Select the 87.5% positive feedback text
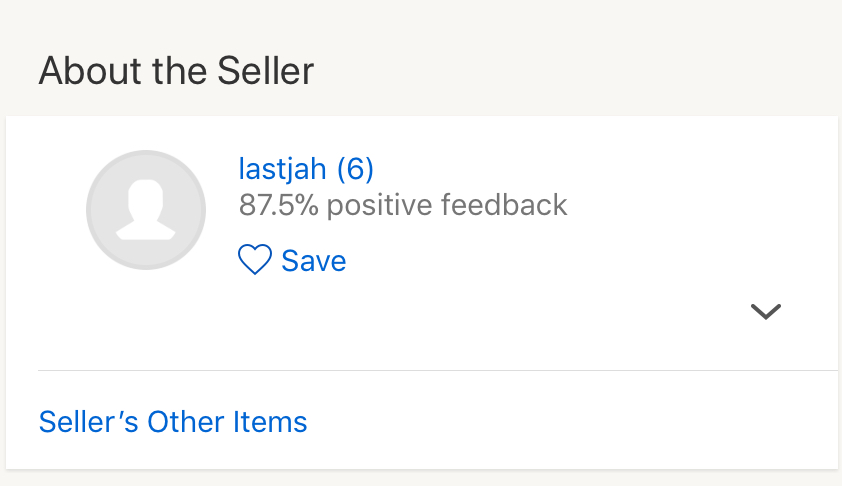The width and height of the screenshot is (842, 486). click(x=403, y=205)
